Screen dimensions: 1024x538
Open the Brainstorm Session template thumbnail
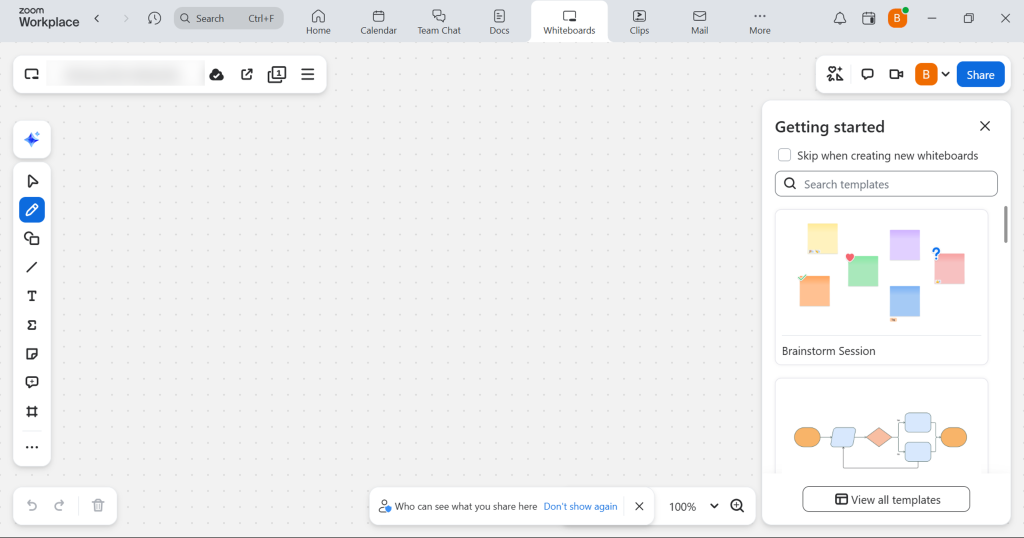pyautogui.click(x=881, y=272)
